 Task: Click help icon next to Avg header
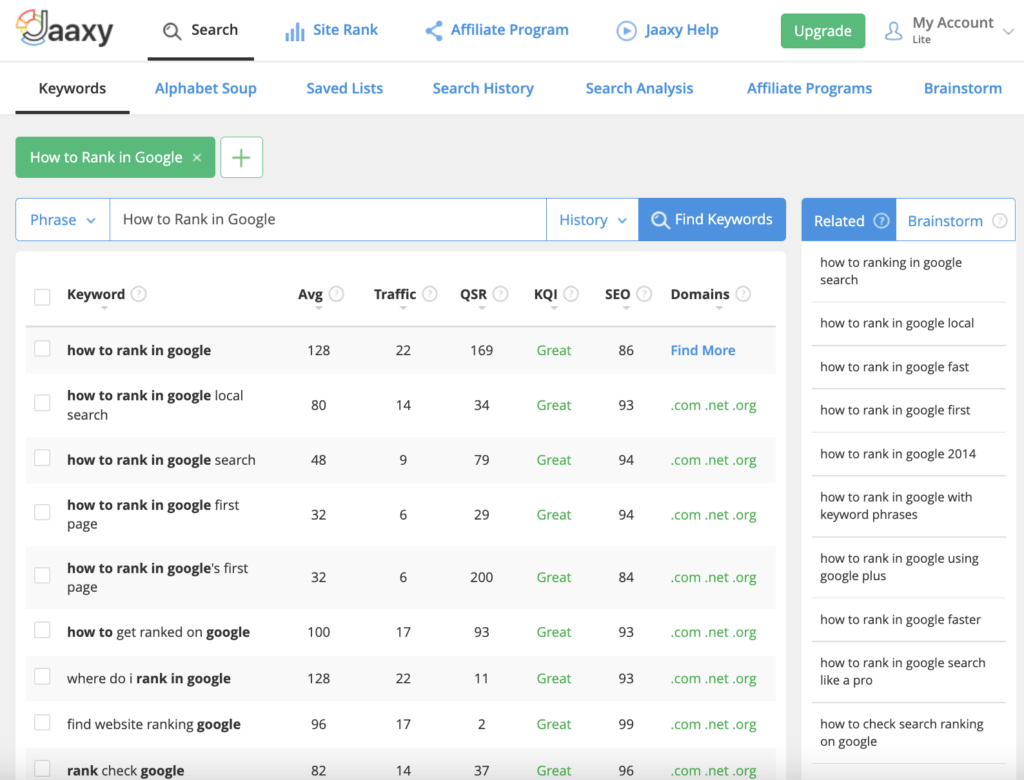pos(336,294)
